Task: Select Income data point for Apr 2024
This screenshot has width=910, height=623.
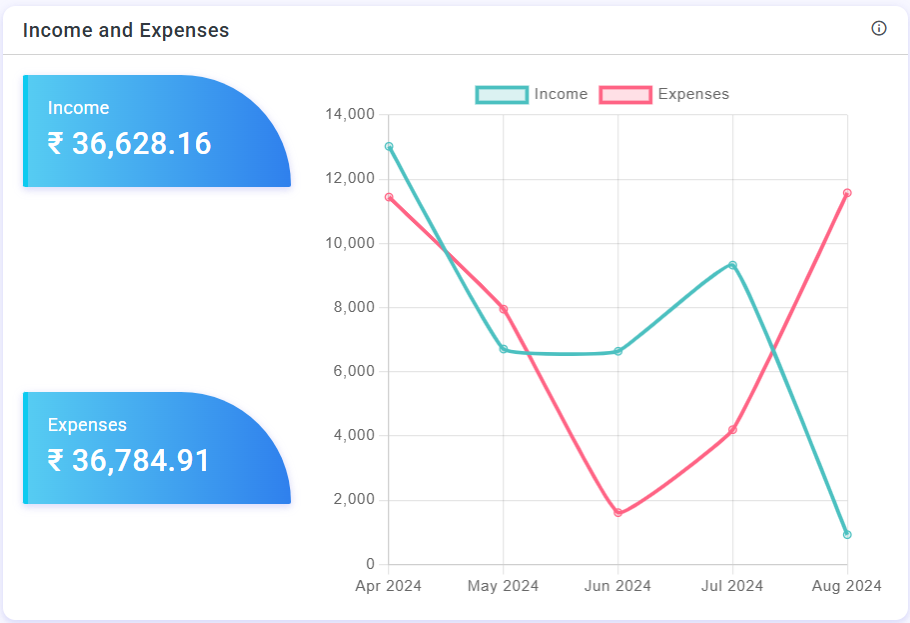Action: point(389,147)
